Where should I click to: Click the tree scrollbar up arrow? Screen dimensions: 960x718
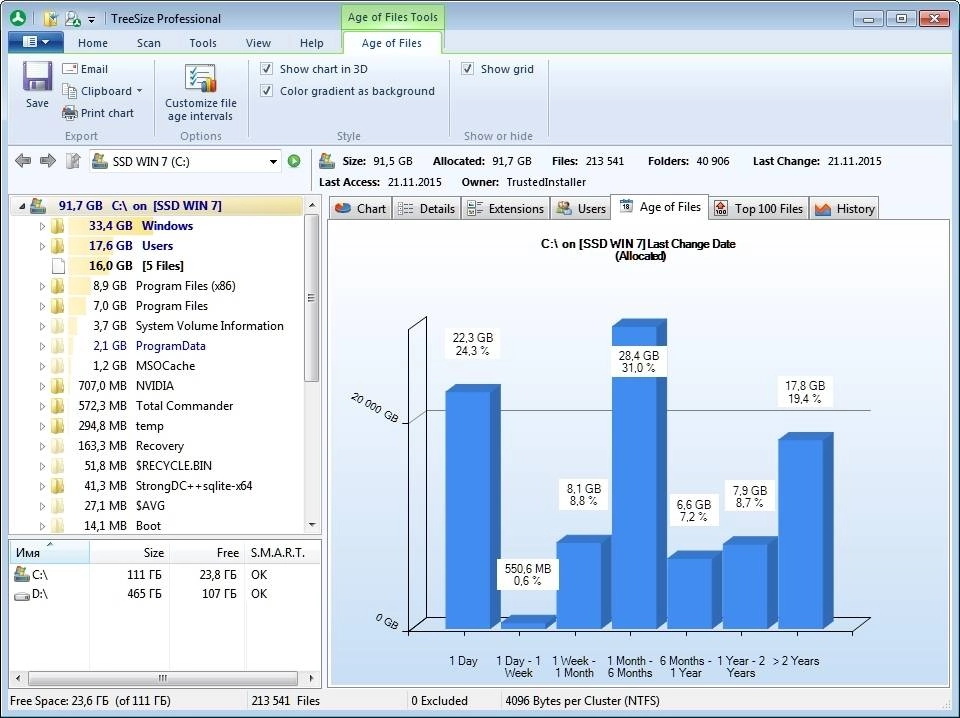312,205
